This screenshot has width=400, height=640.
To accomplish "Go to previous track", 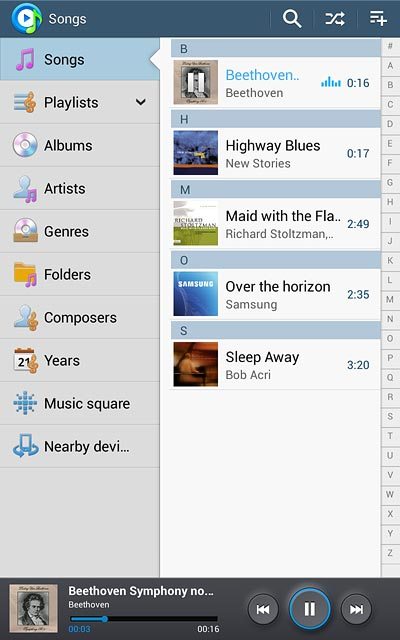I will click(x=263, y=609).
